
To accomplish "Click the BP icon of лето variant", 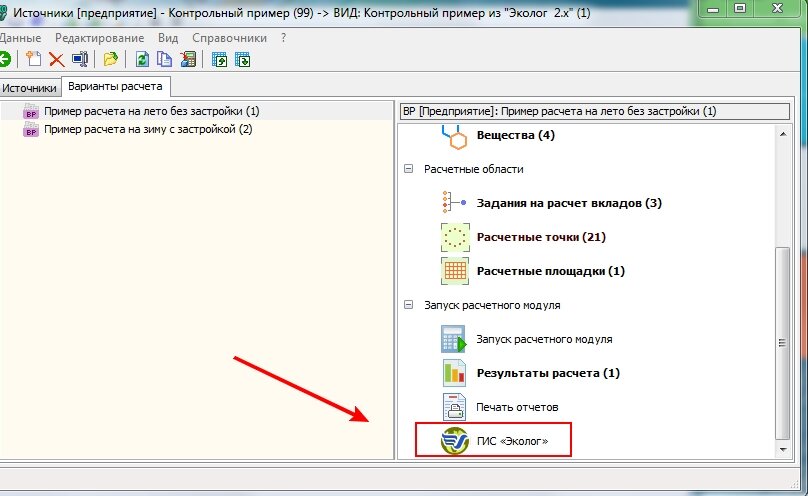I will (31, 111).
